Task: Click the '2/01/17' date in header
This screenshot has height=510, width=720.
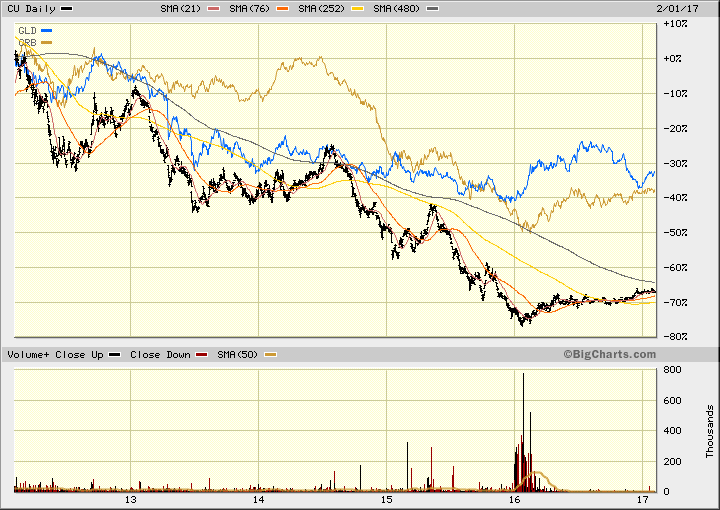Action: 677,9
